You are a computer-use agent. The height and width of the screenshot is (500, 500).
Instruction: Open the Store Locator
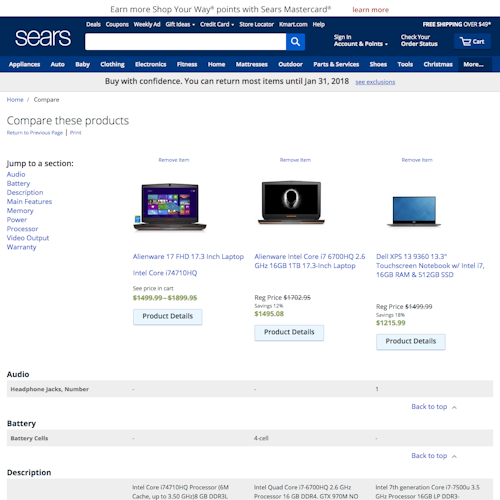pyautogui.click(x=256, y=24)
